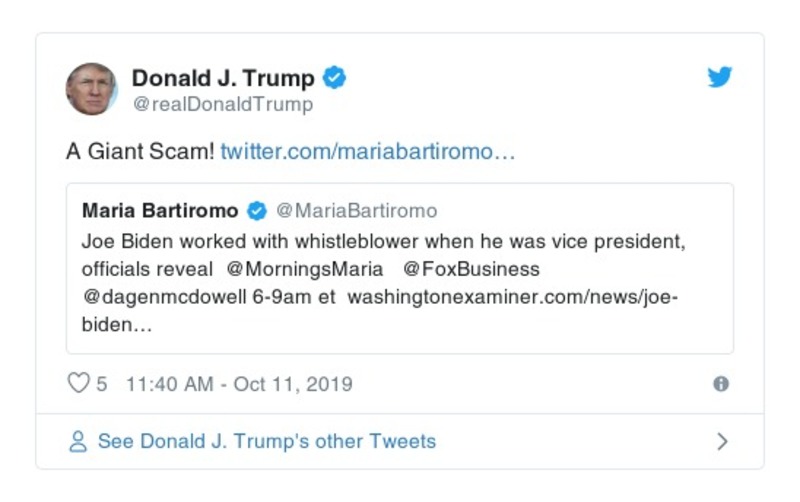Like the tweet with the heart icon
This screenshot has width=800, height=502.
click(x=78, y=384)
